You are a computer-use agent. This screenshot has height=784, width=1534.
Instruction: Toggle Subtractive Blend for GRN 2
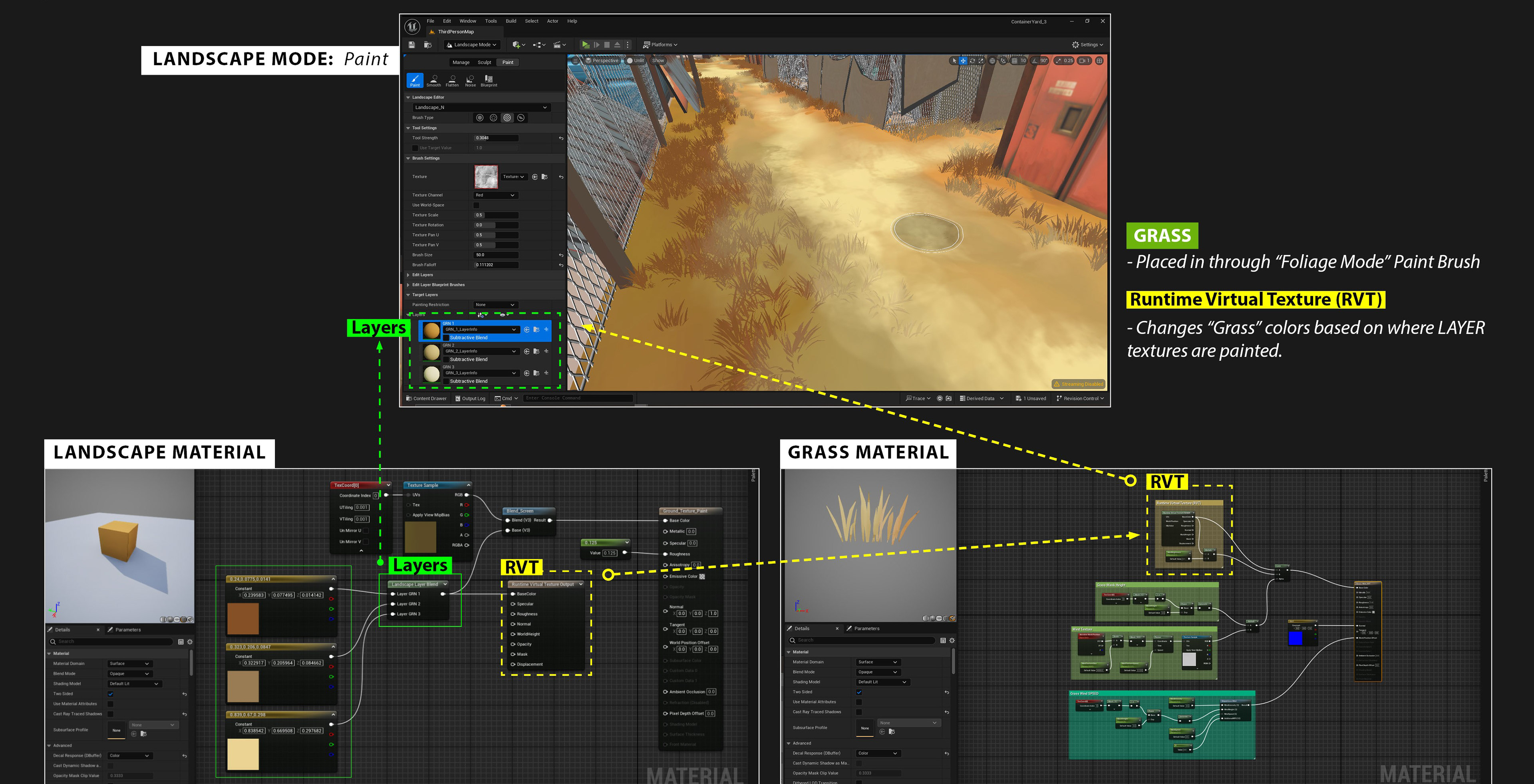(446, 359)
